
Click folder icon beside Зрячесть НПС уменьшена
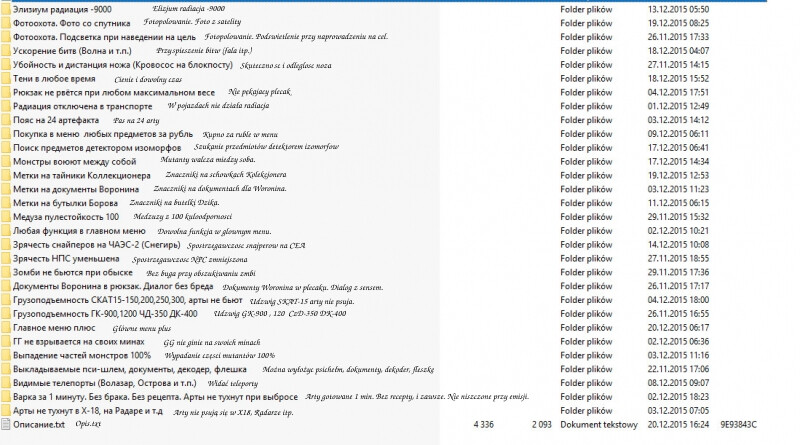6,258
